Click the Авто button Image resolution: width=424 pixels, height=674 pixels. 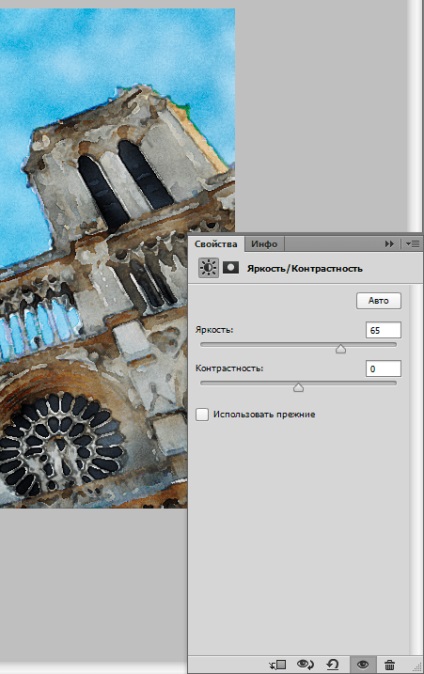pyautogui.click(x=378, y=300)
